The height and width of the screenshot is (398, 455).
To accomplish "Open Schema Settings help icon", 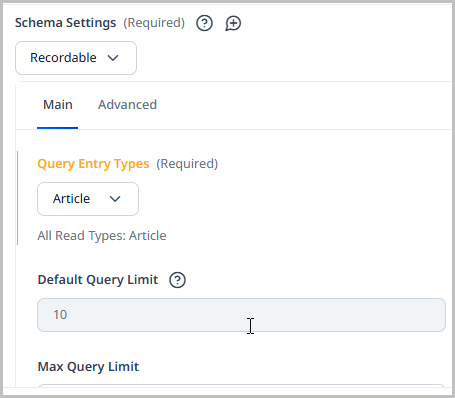I will click(x=204, y=23).
